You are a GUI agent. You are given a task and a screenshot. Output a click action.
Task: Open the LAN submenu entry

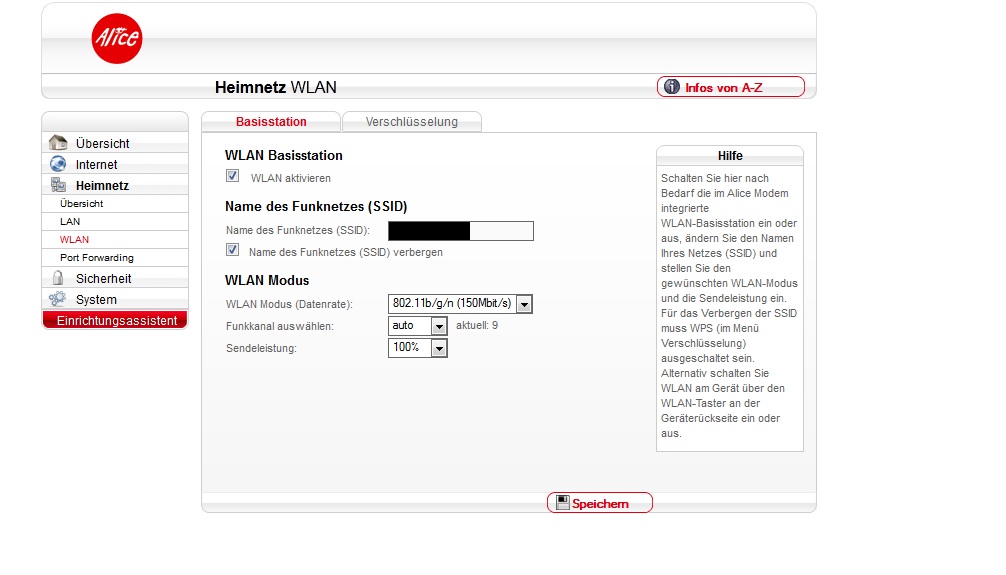click(70, 221)
